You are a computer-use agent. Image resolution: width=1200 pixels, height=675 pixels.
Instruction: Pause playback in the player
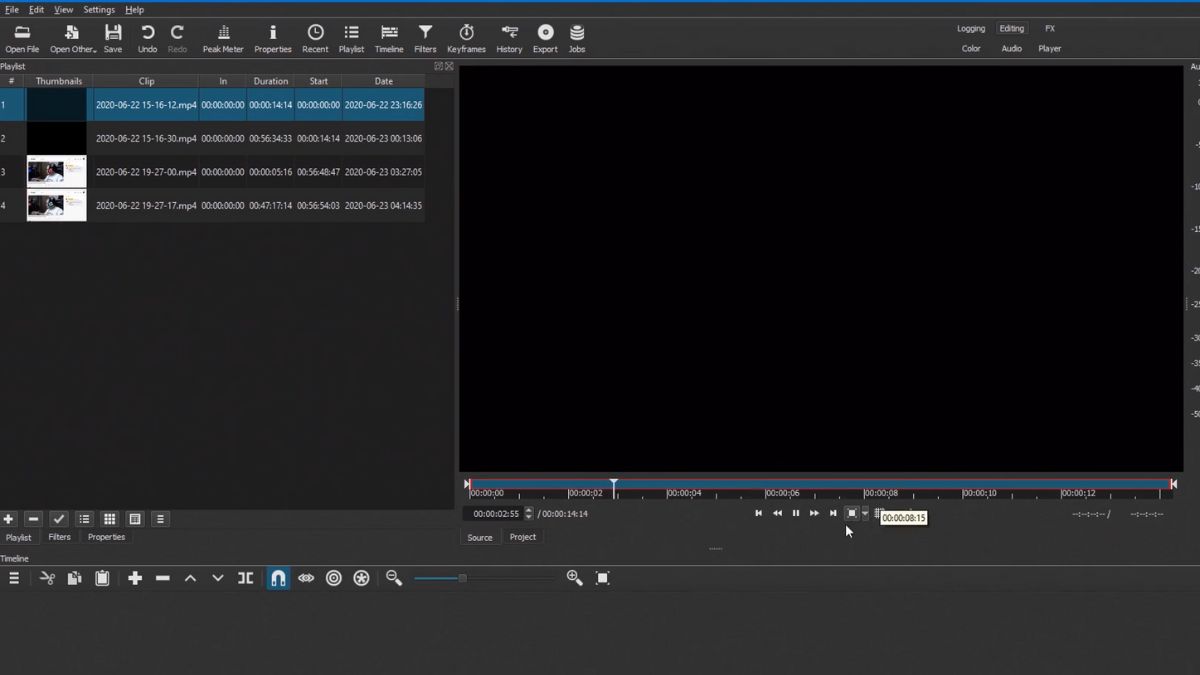coord(796,513)
